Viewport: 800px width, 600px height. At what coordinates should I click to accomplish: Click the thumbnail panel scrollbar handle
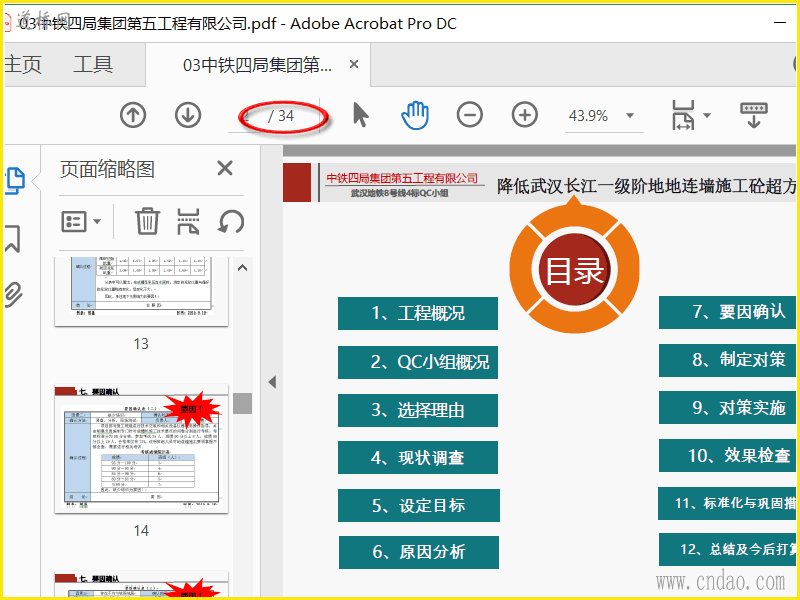click(x=243, y=404)
